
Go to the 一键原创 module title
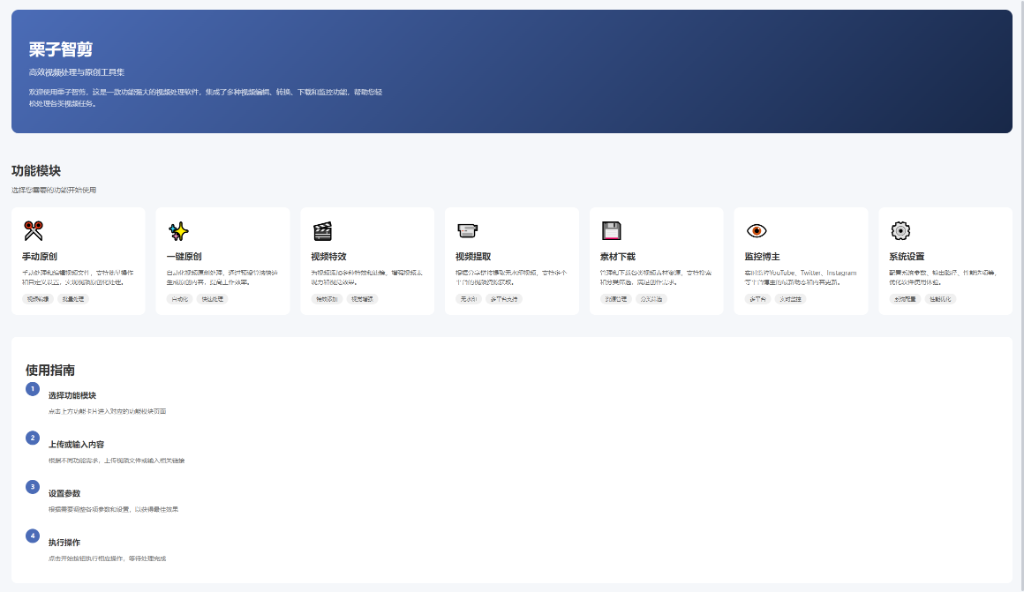(x=184, y=256)
